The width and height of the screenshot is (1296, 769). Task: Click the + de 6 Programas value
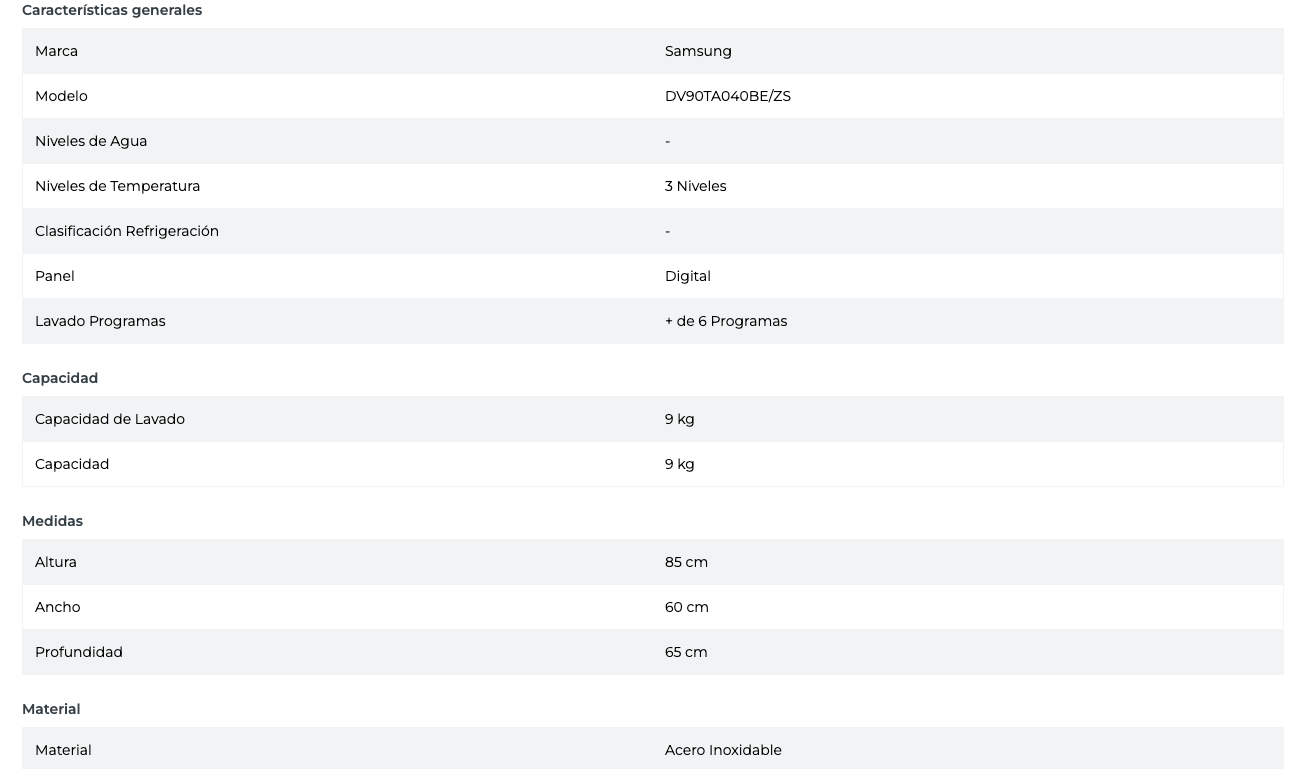click(725, 321)
